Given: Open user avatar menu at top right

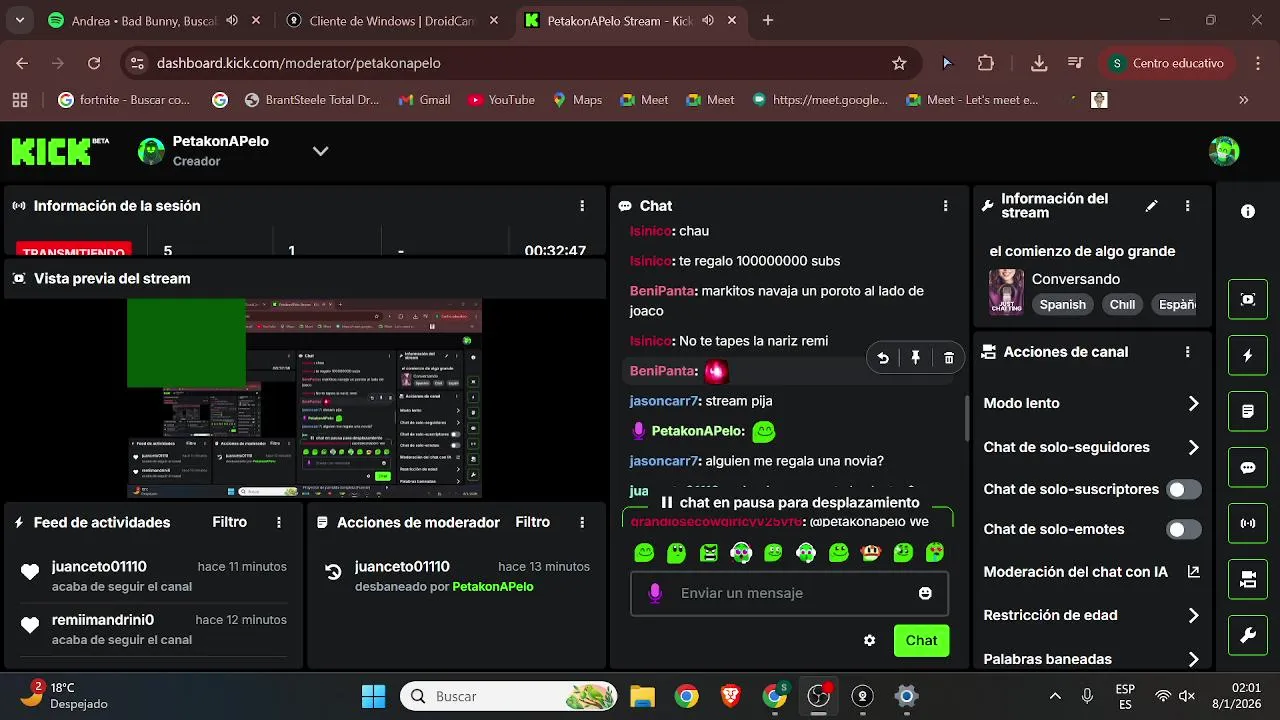Looking at the screenshot, I should pos(1224,151).
